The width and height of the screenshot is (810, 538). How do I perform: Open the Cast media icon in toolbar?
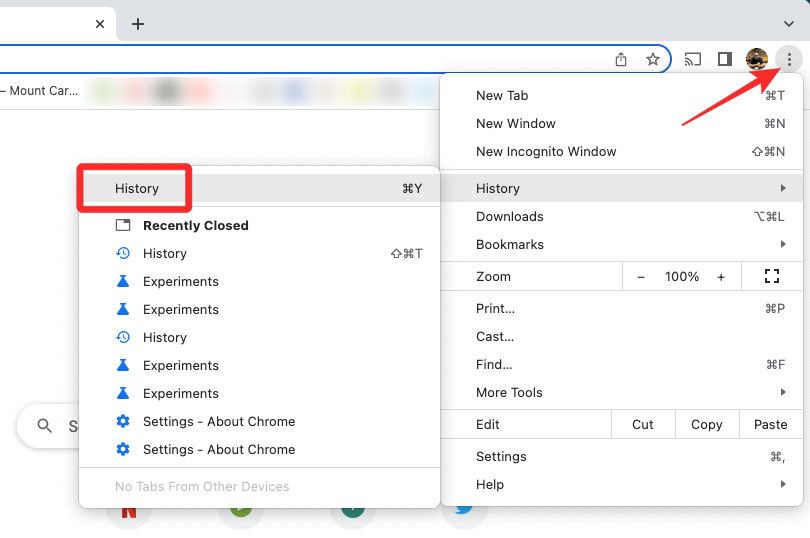pos(693,59)
